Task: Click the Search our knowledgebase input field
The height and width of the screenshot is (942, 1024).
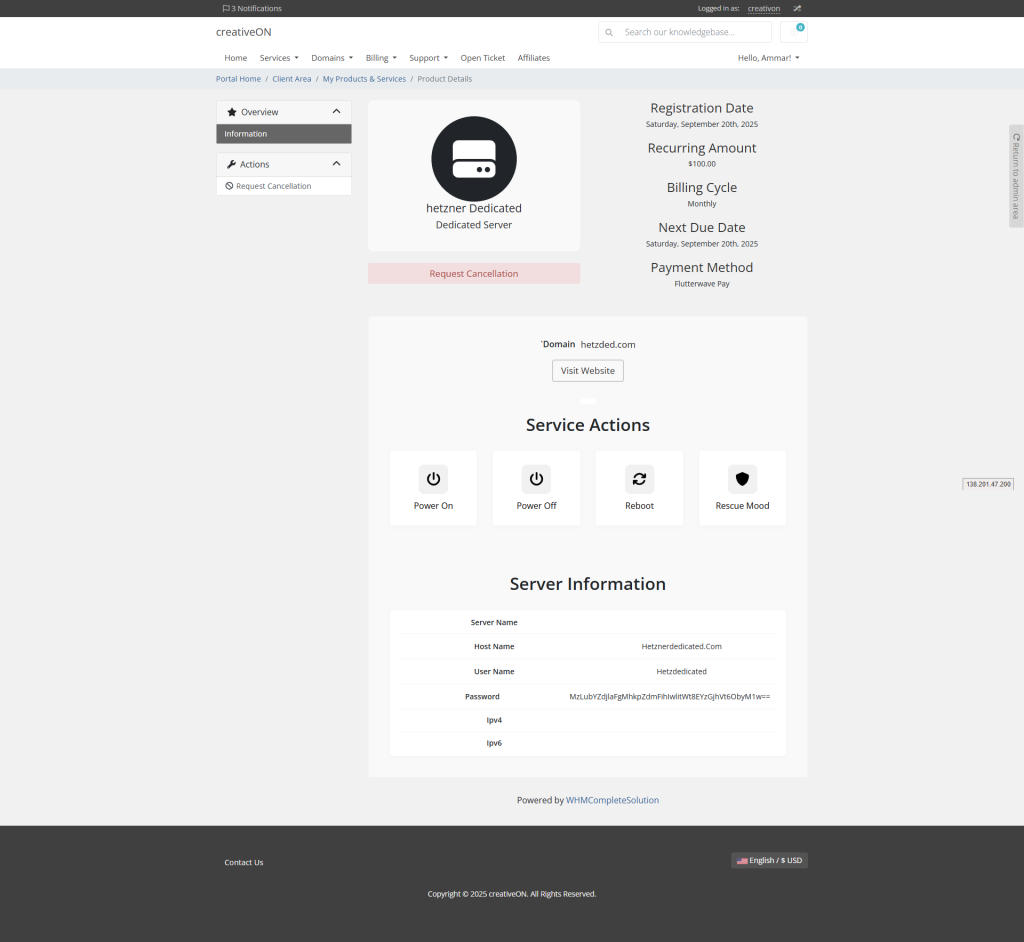Action: [690, 32]
